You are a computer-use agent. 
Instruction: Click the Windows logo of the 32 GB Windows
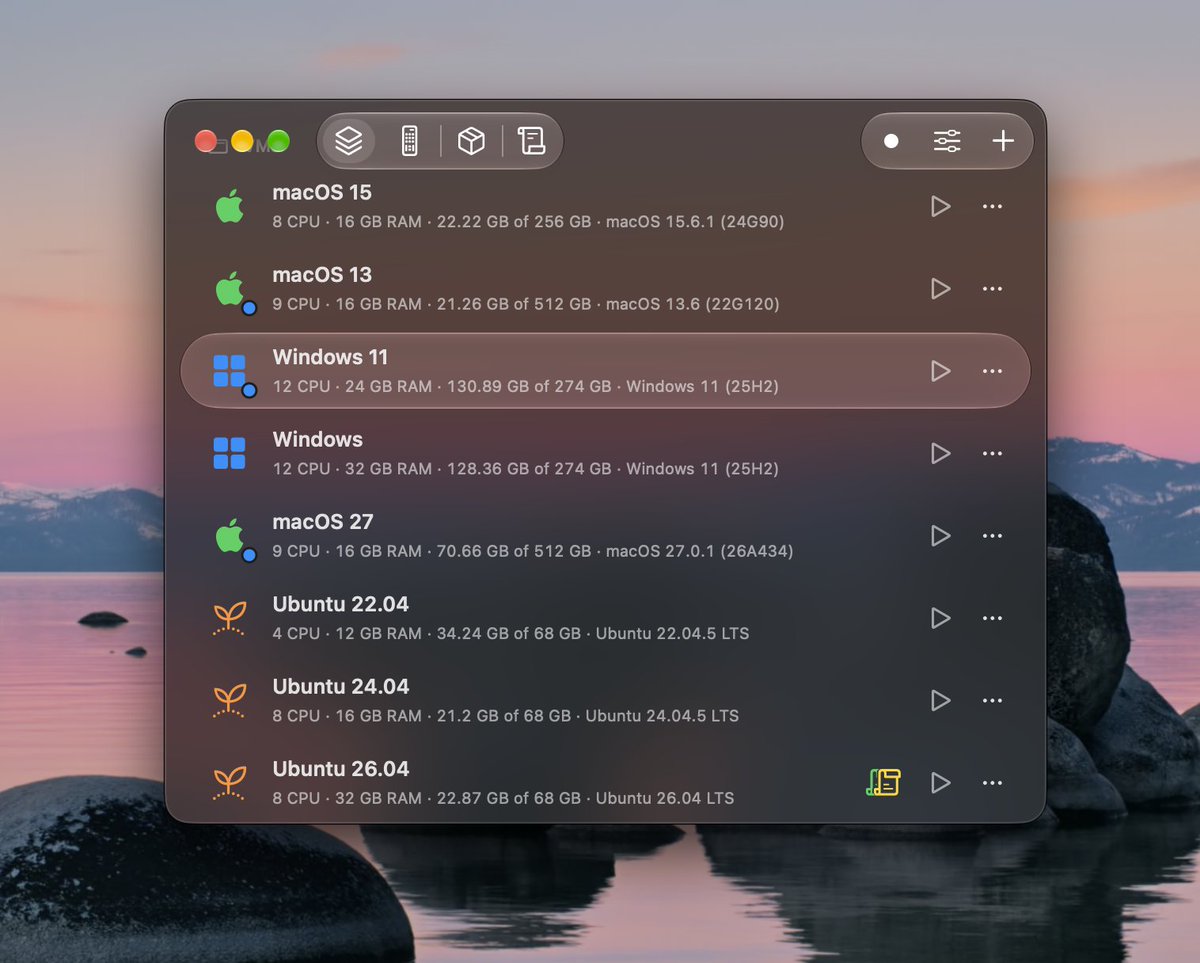tap(229, 453)
